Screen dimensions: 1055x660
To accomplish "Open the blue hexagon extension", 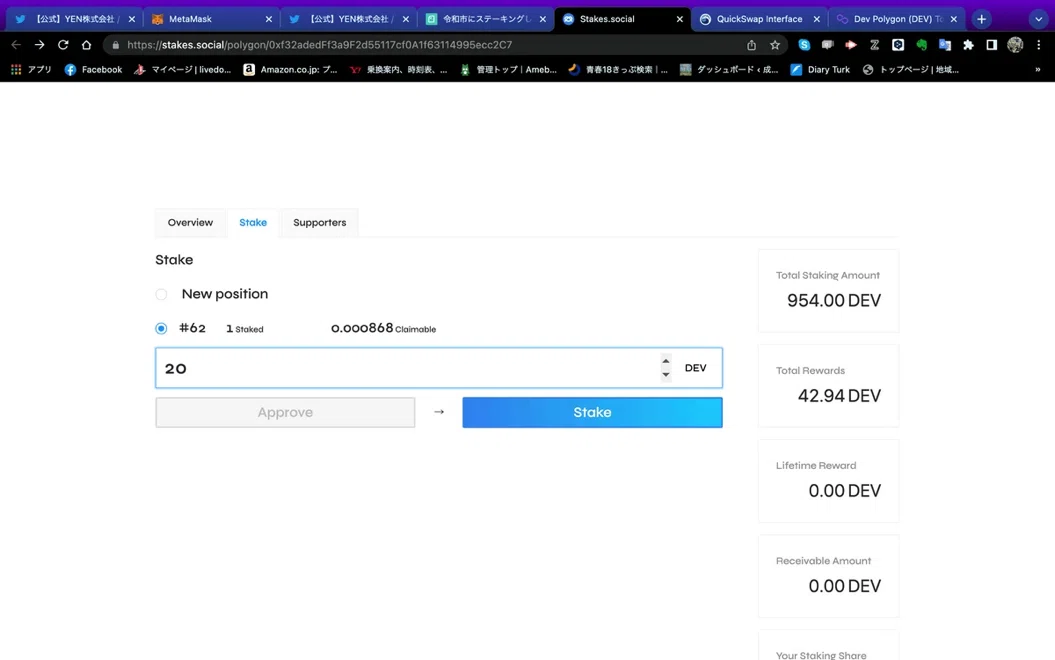I will (x=898, y=45).
